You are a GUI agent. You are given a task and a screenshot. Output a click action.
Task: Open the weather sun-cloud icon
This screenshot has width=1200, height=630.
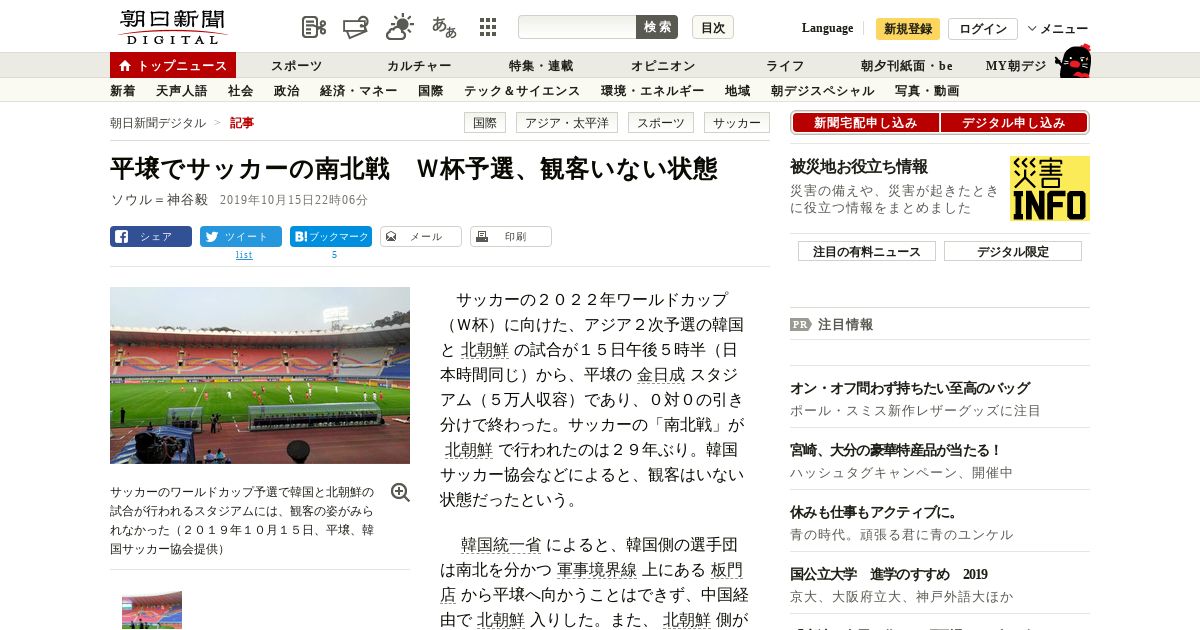tap(400, 27)
